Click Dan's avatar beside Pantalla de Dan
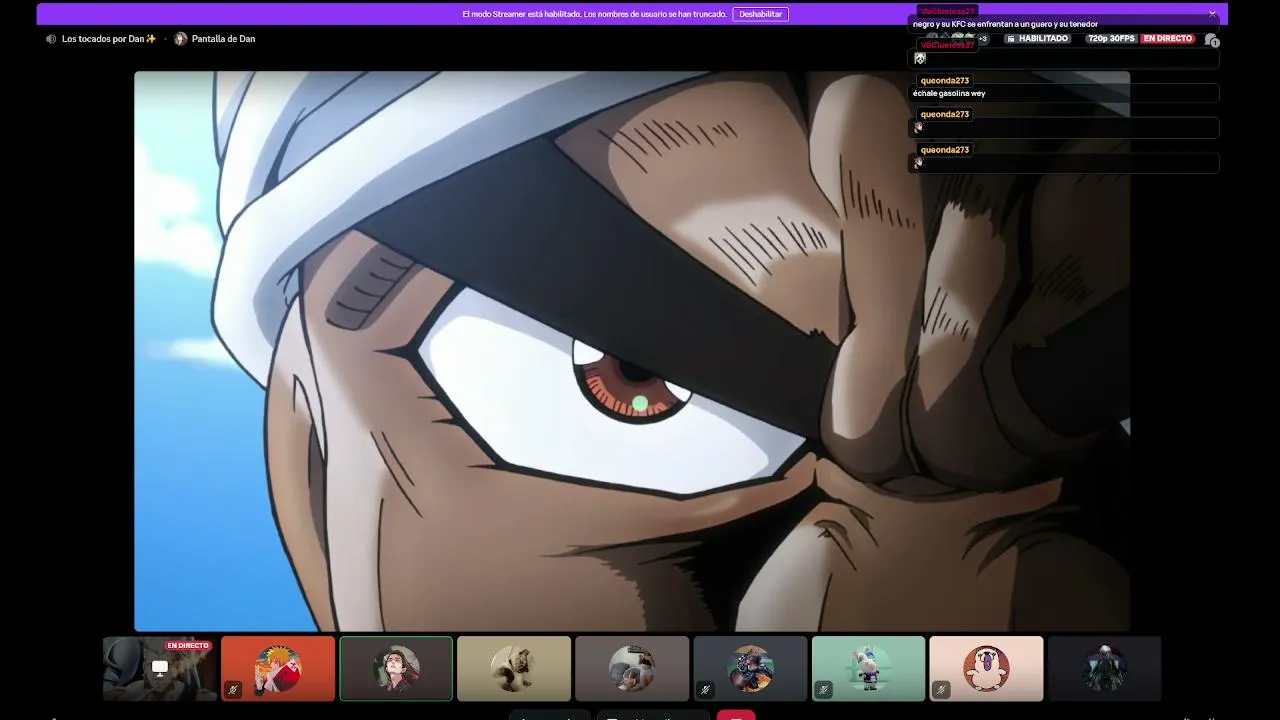The width and height of the screenshot is (1280, 720). pos(181,39)
